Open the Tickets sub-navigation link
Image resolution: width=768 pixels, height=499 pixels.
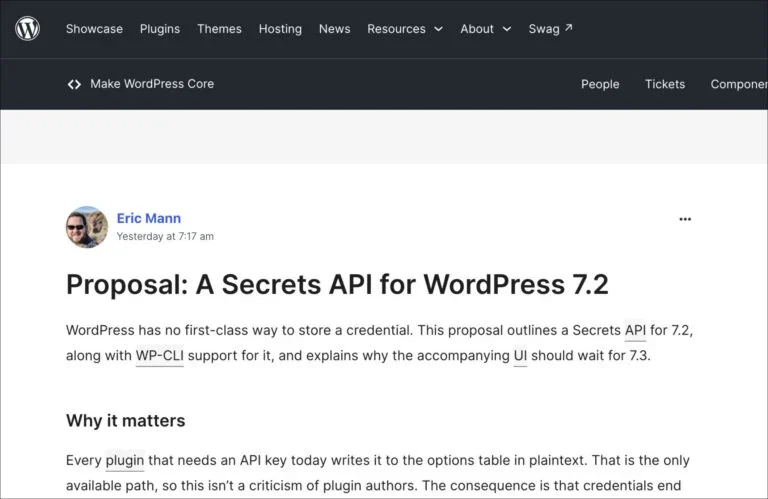click(665, 84)
